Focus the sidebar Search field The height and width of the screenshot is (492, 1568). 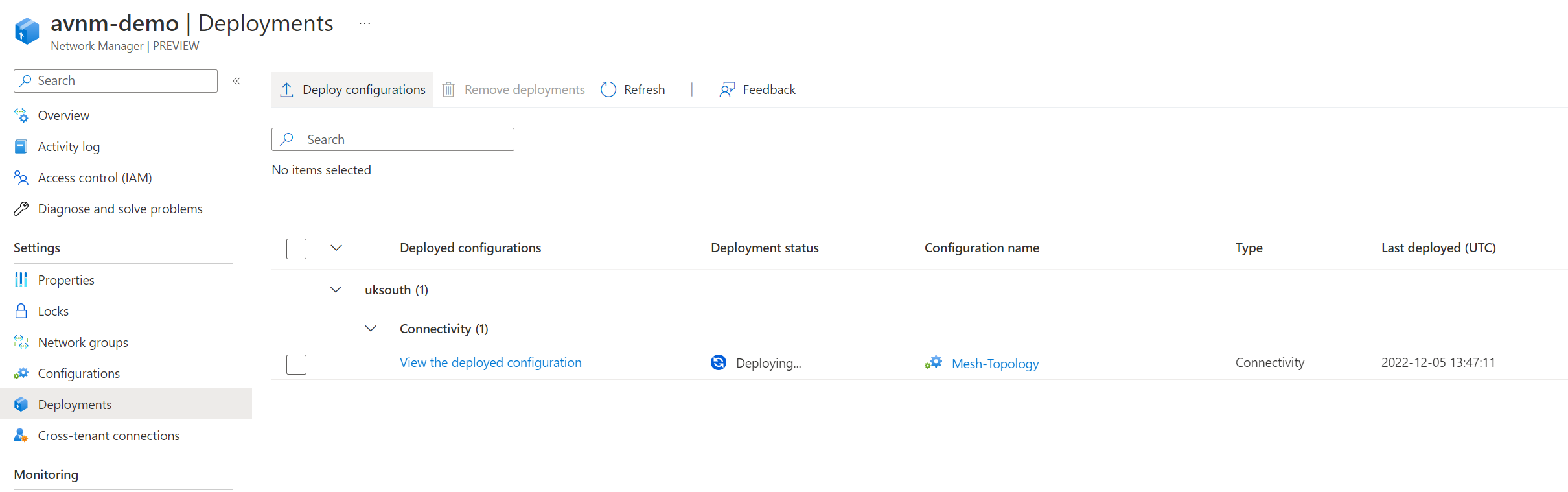115,81
